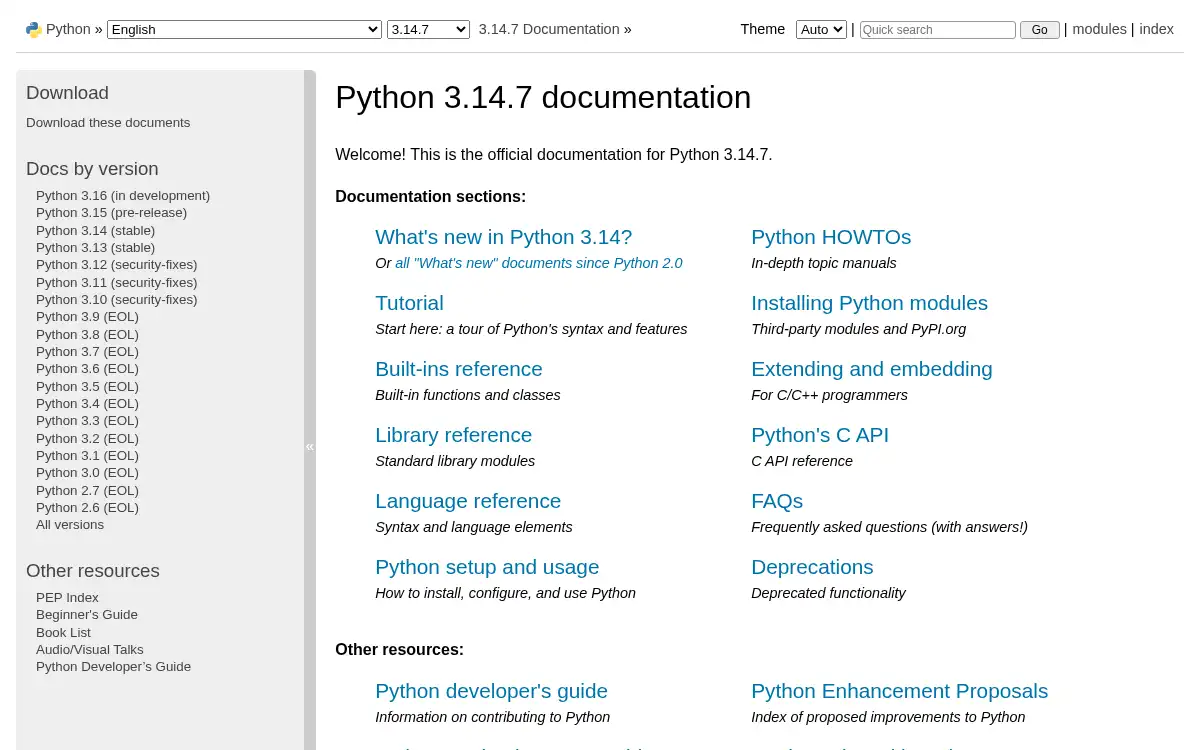This screenshot has width=1200, height=750.
Task: Open Python 3.8 (EOL) docs
Action: (x=87, y=335)
